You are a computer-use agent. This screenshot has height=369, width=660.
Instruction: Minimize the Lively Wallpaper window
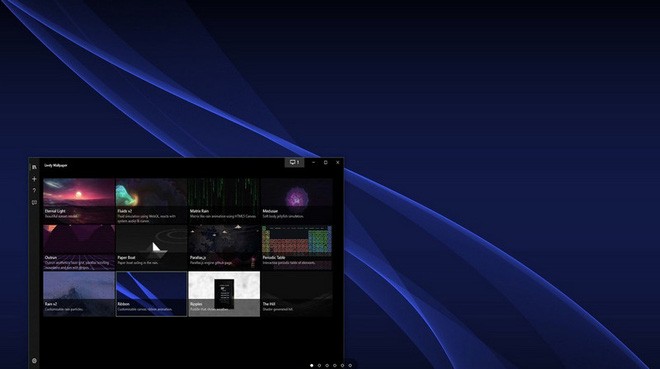click(313, 162)
